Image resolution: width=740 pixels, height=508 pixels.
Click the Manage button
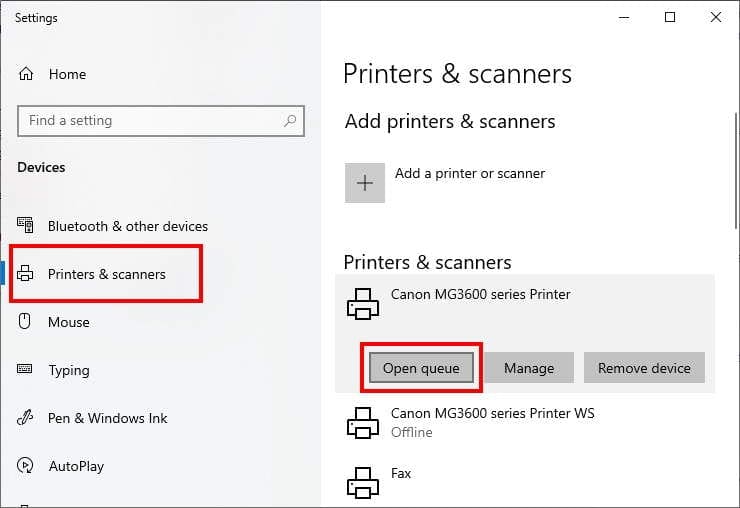[x=529, y=368]
